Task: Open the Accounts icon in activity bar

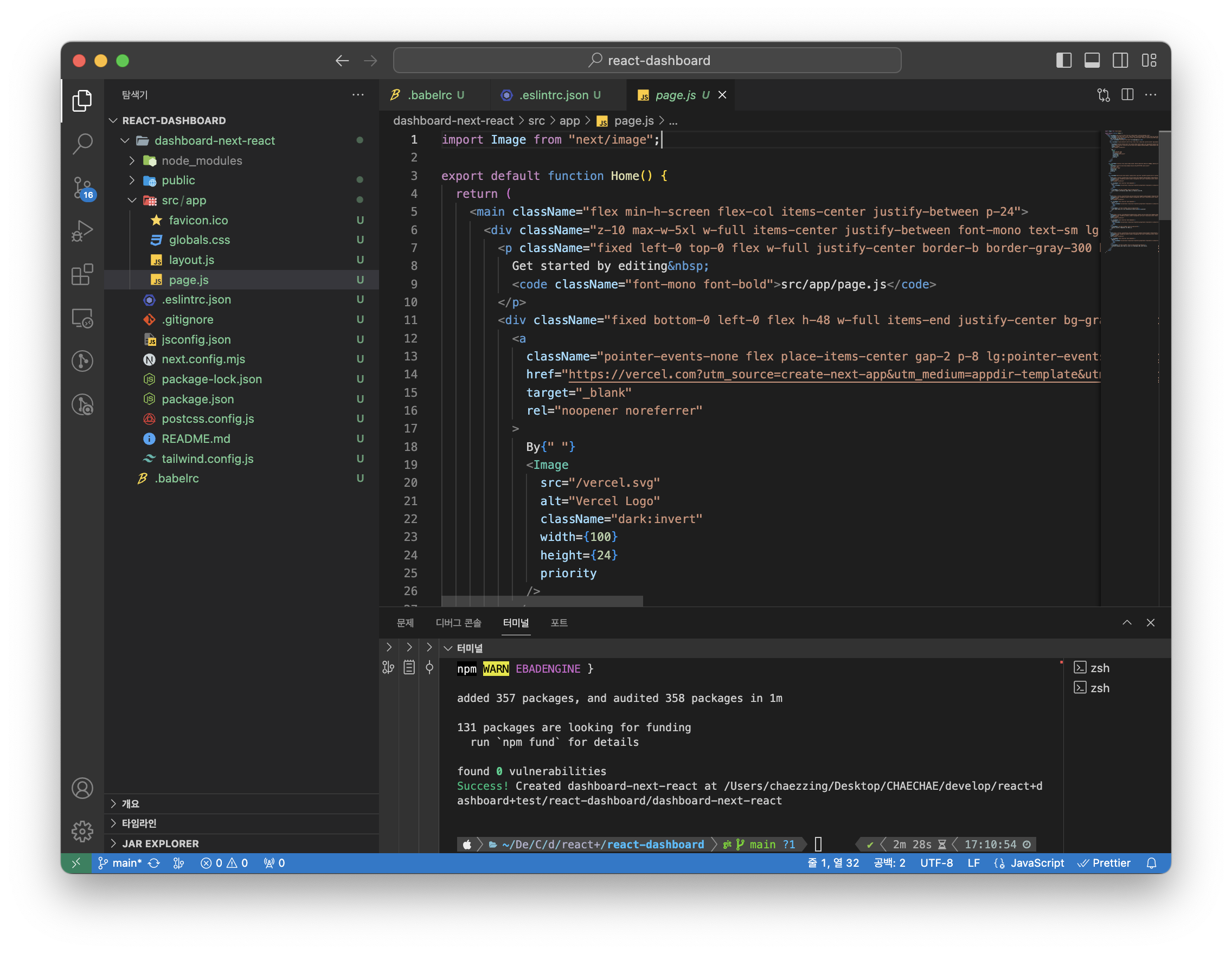Action: [x=82, y=788]
